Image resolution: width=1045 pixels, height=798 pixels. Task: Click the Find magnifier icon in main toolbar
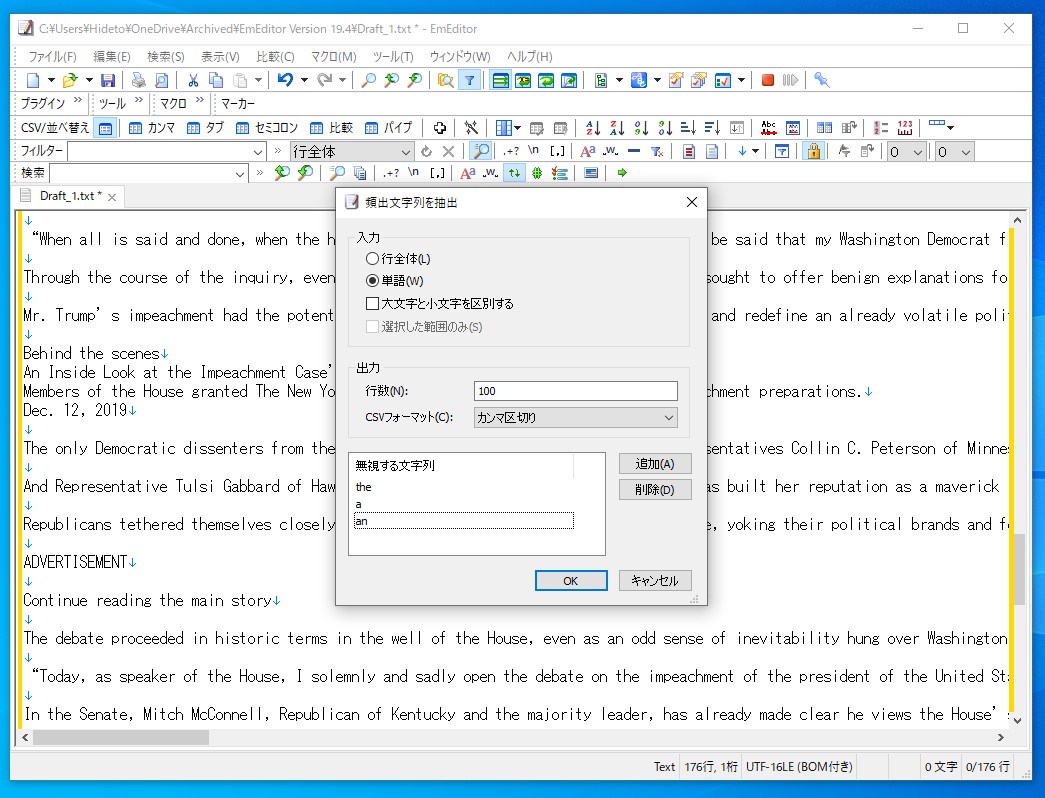tap(368, 81)
